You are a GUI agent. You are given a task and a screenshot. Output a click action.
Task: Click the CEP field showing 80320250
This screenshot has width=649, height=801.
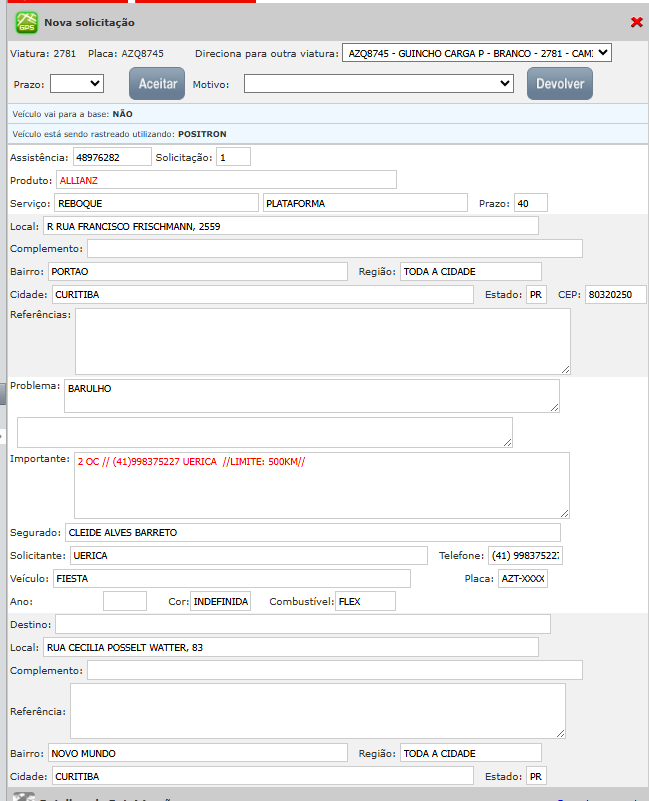(x=616, y=295)
